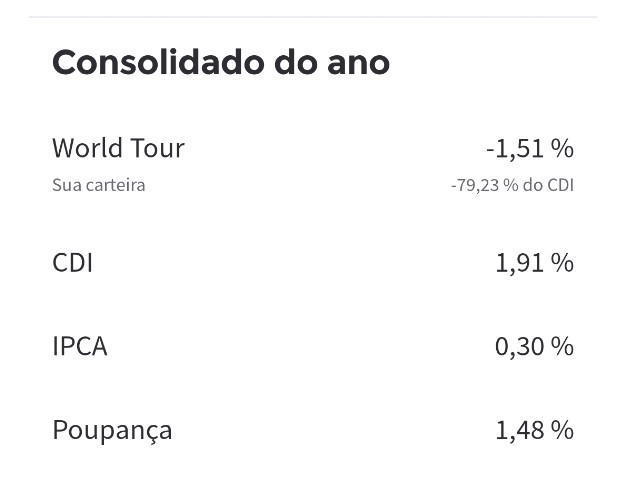Click the 1,48 % Poupança value

click(x=535, y=430)
